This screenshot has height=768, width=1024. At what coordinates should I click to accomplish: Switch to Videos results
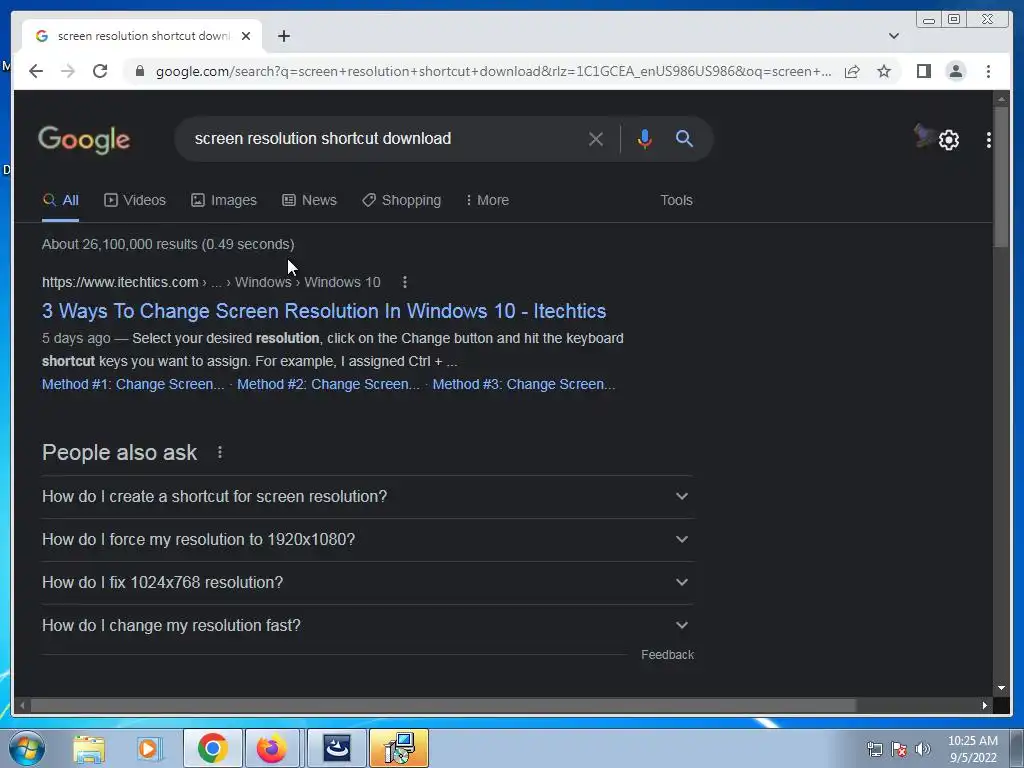(x=135, y=200)
